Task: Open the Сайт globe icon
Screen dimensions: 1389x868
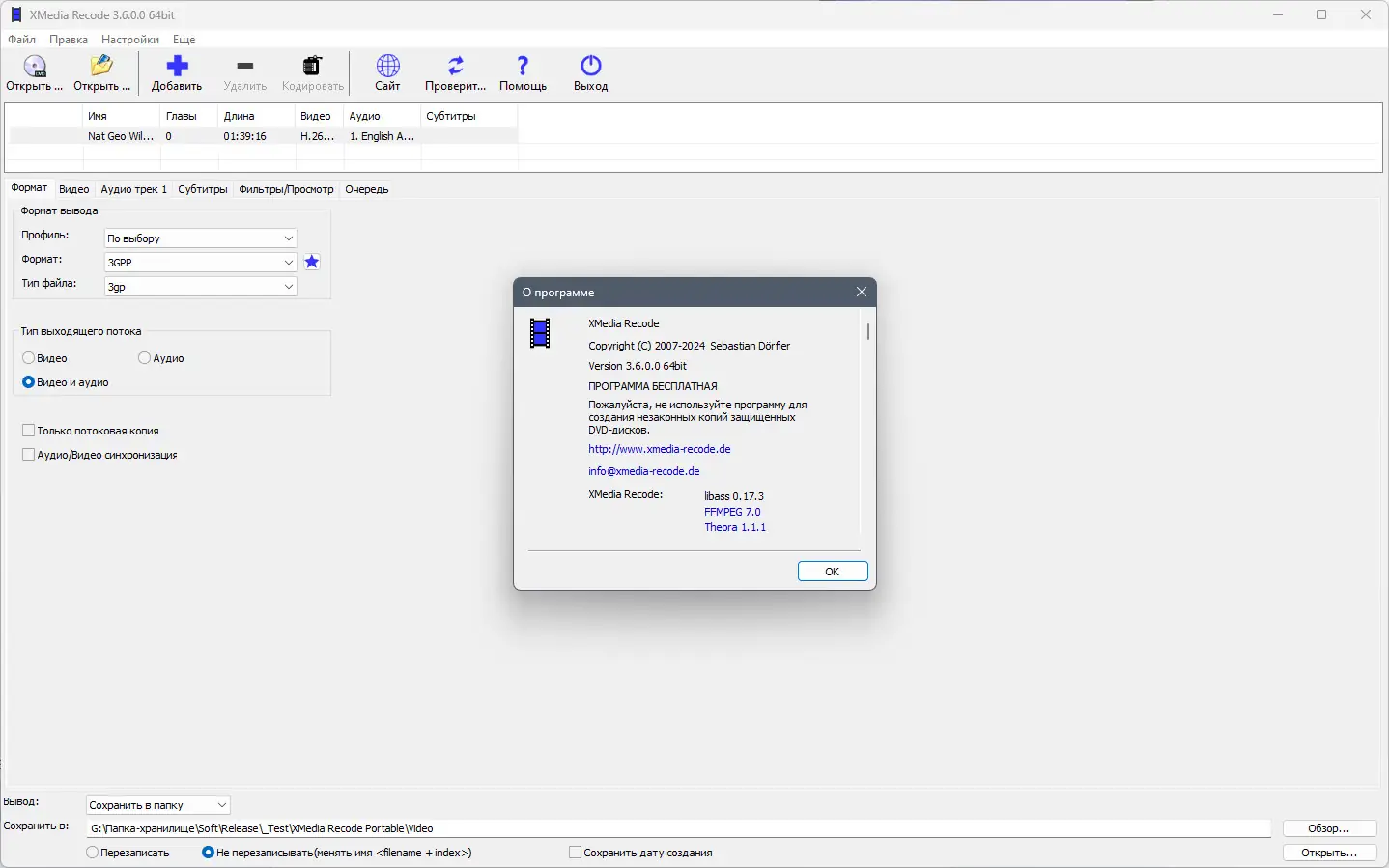Action: (x=387, y=66)
